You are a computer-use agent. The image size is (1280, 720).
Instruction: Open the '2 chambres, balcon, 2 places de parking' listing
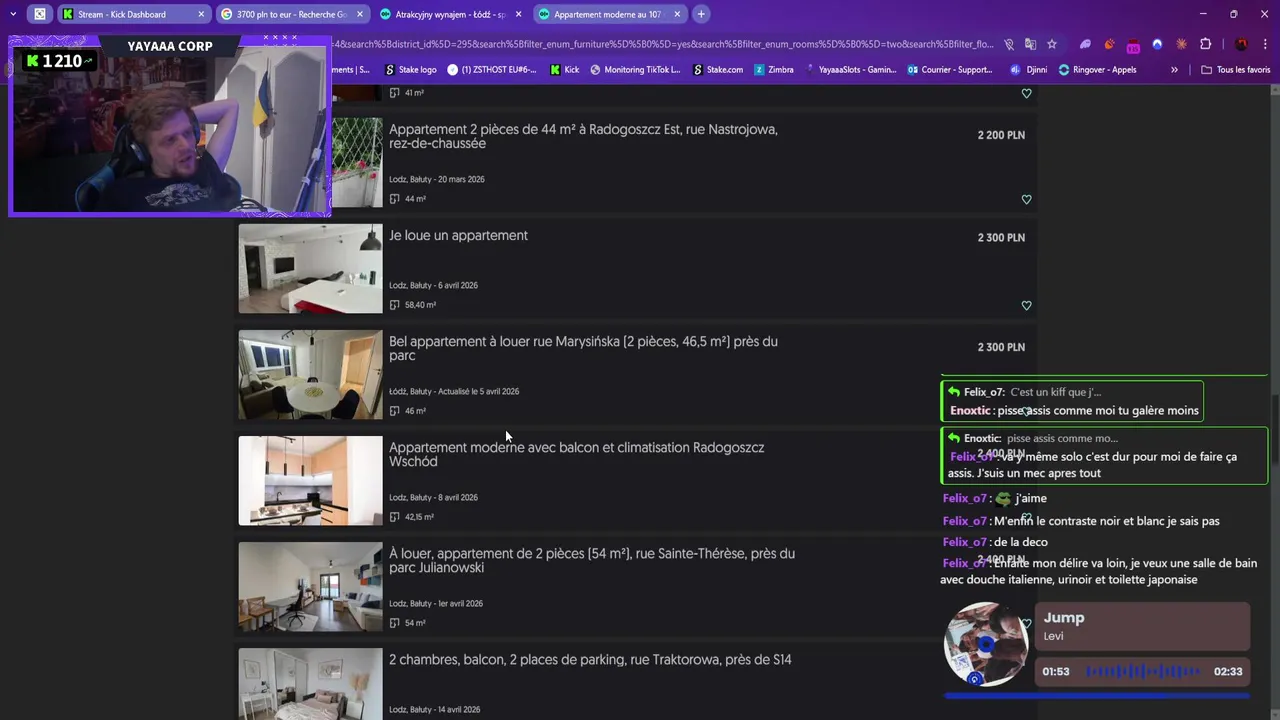[x=590, y=659]
